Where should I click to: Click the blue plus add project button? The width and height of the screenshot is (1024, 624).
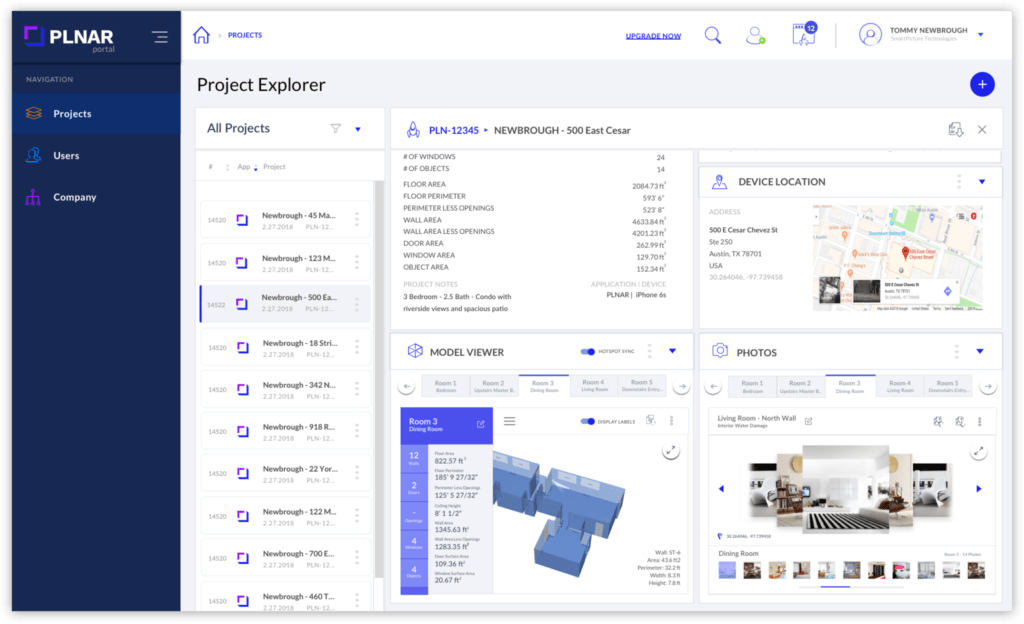coord(982,85)
